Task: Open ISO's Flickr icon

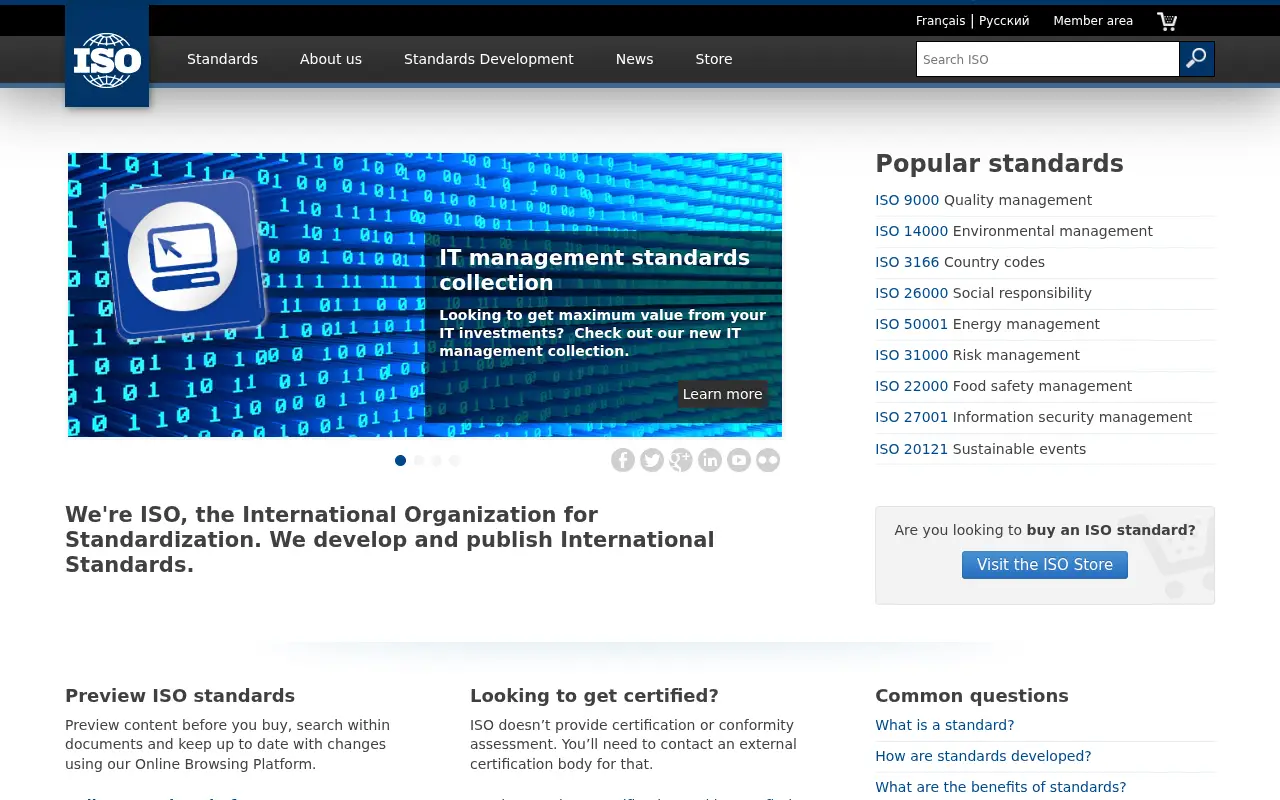Action: [768, 460]
